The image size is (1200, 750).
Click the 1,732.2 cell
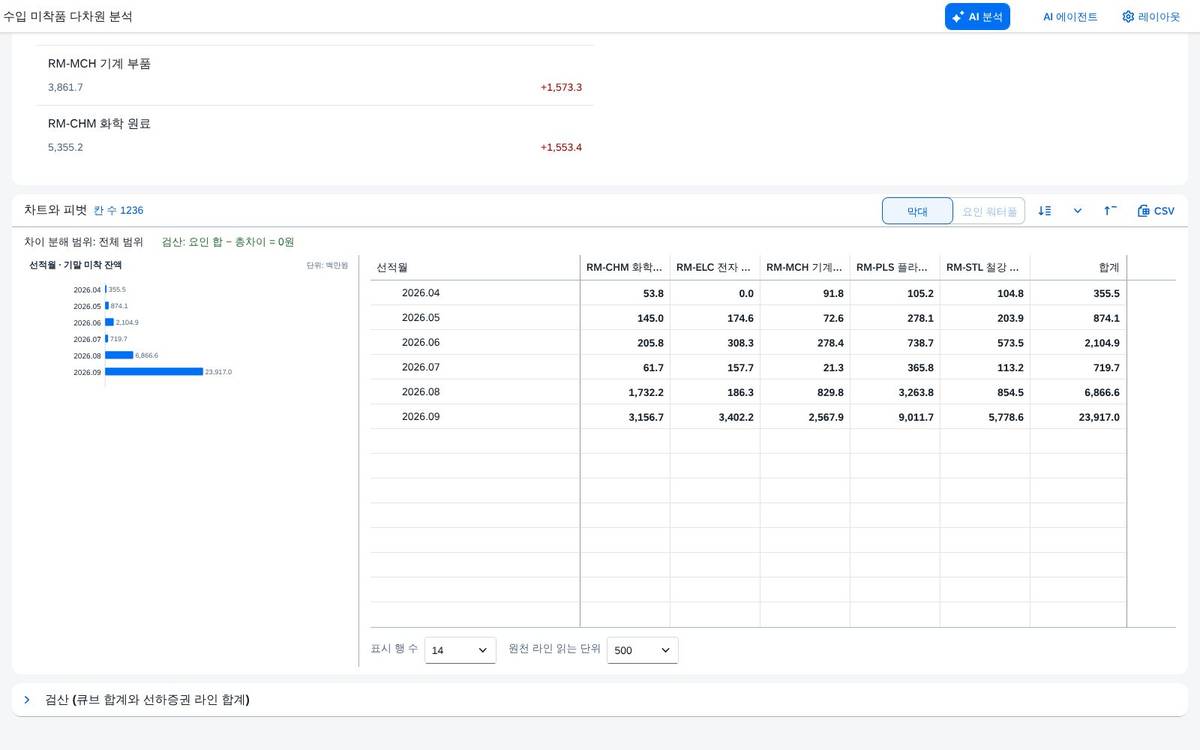pos(625,392)
